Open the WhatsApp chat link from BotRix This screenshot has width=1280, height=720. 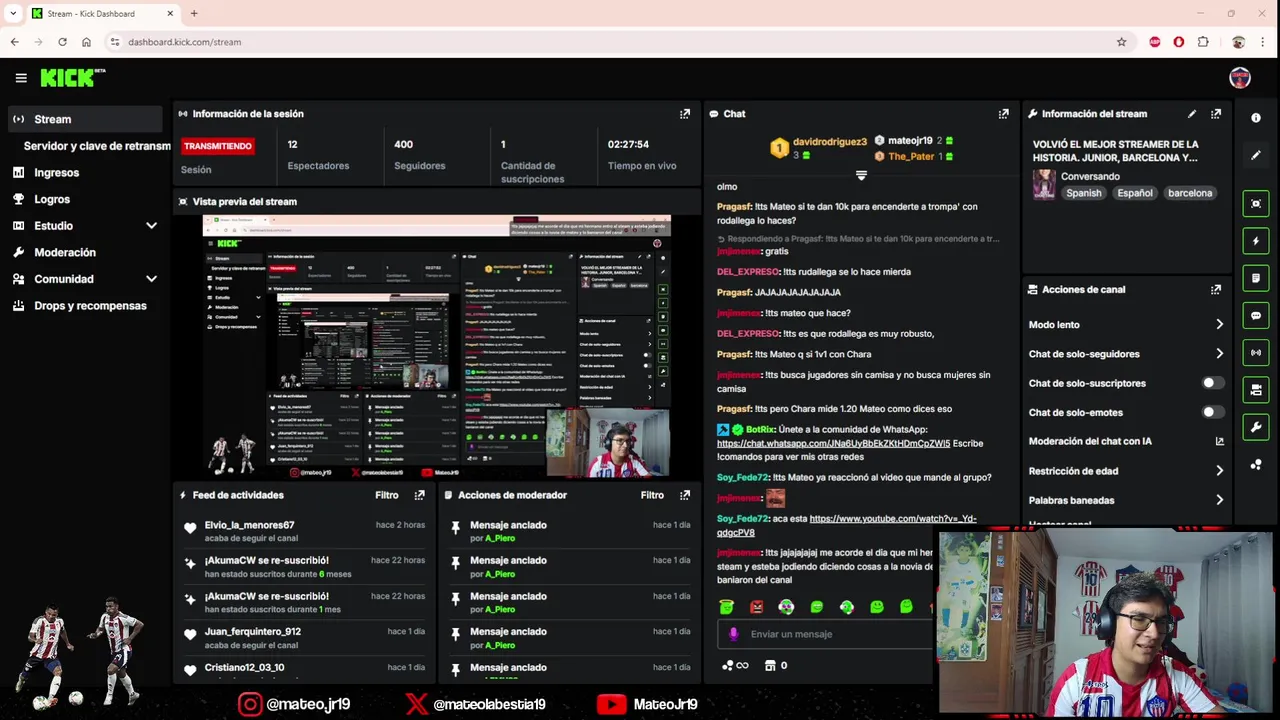coord(833,443)
